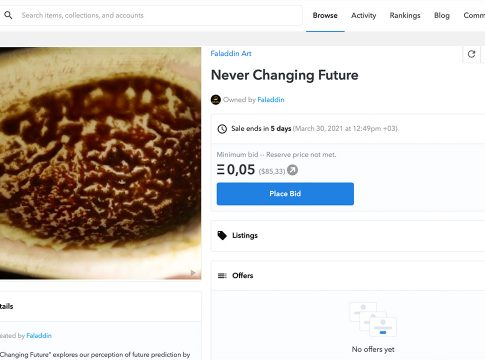The width and height of the screenshot is (485, 360).
Task: Click the refresh metadata icon
Action: pos(471,54)
